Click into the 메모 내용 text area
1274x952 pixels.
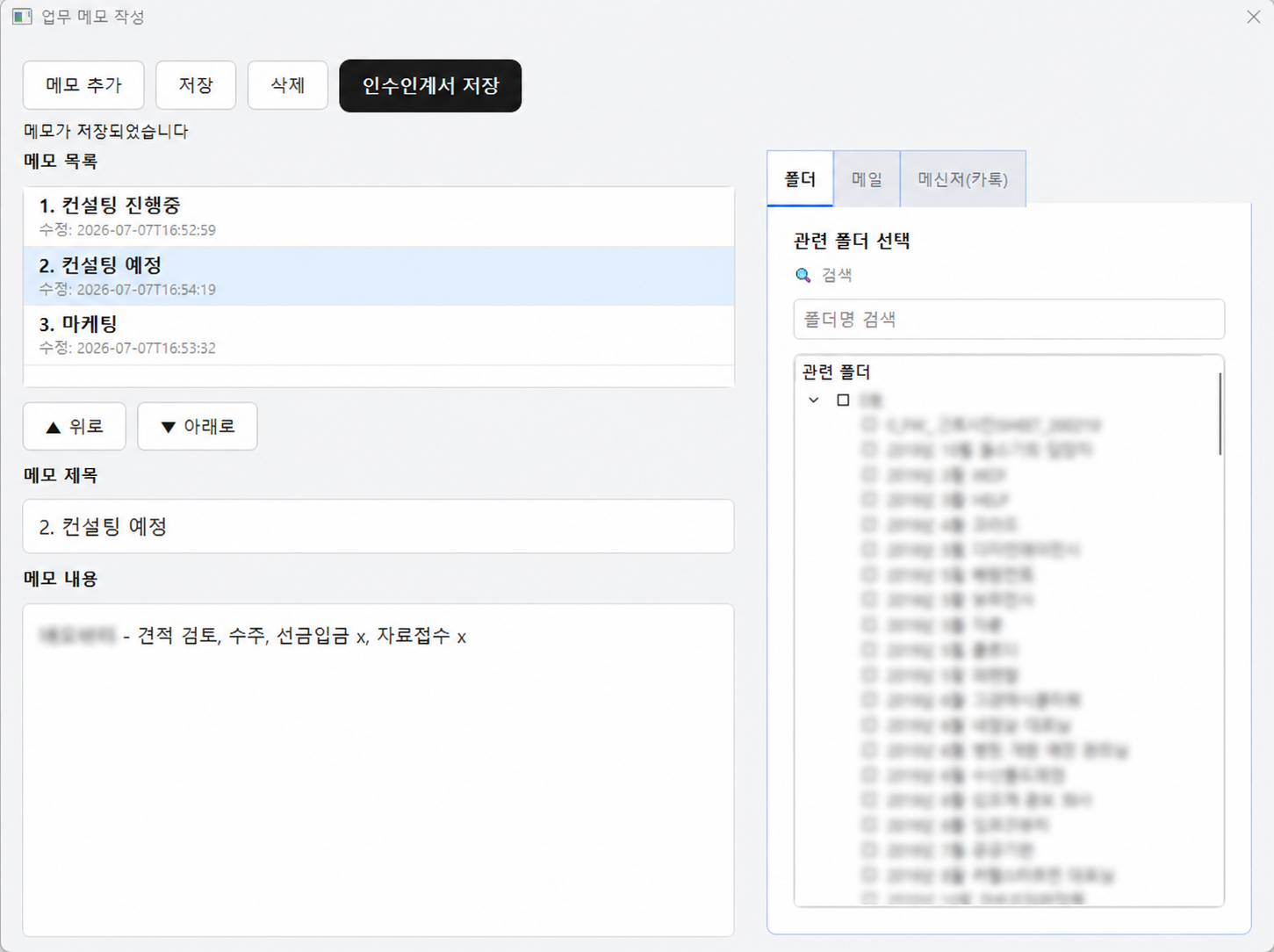pyautogui.click(x=378, y=769)
